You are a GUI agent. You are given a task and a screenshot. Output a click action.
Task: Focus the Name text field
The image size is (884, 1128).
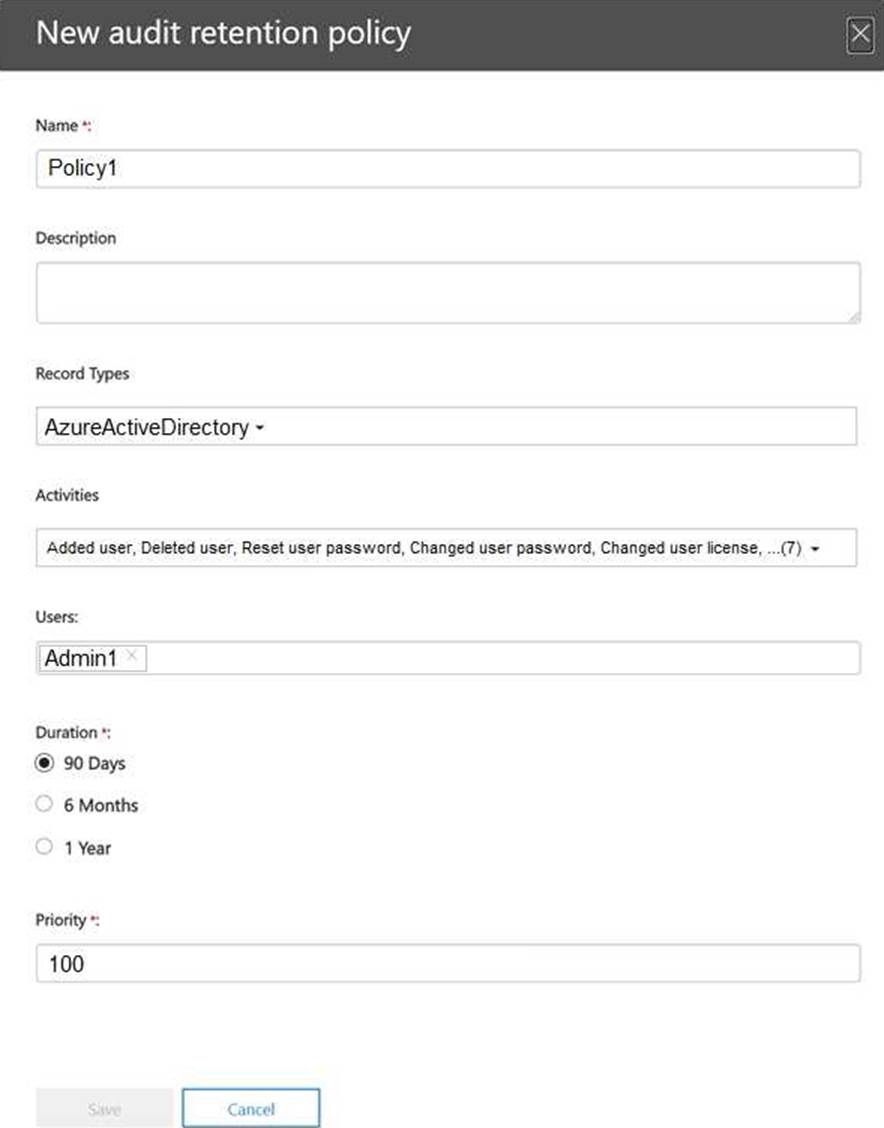448,168
